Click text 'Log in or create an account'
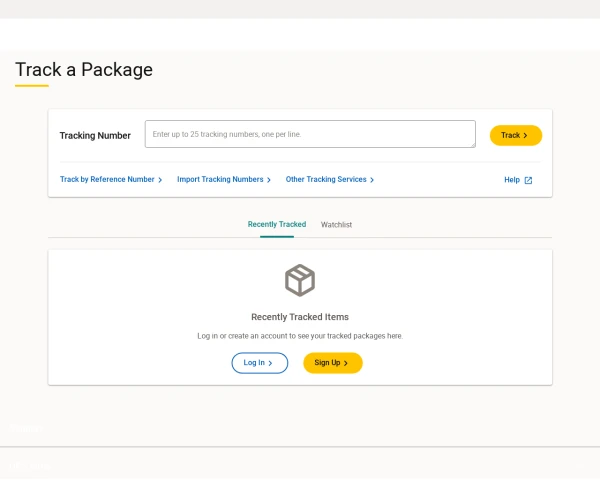Image resolution: width=600 pixels, height=480 pixels. 242,336
